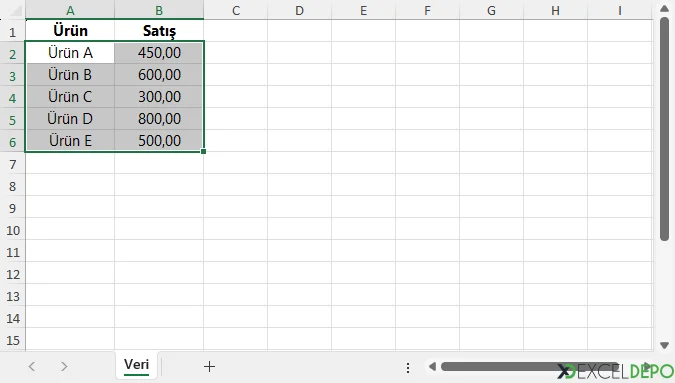
Task: Click the selection fill handle square
Action: [x=203, y=151]
